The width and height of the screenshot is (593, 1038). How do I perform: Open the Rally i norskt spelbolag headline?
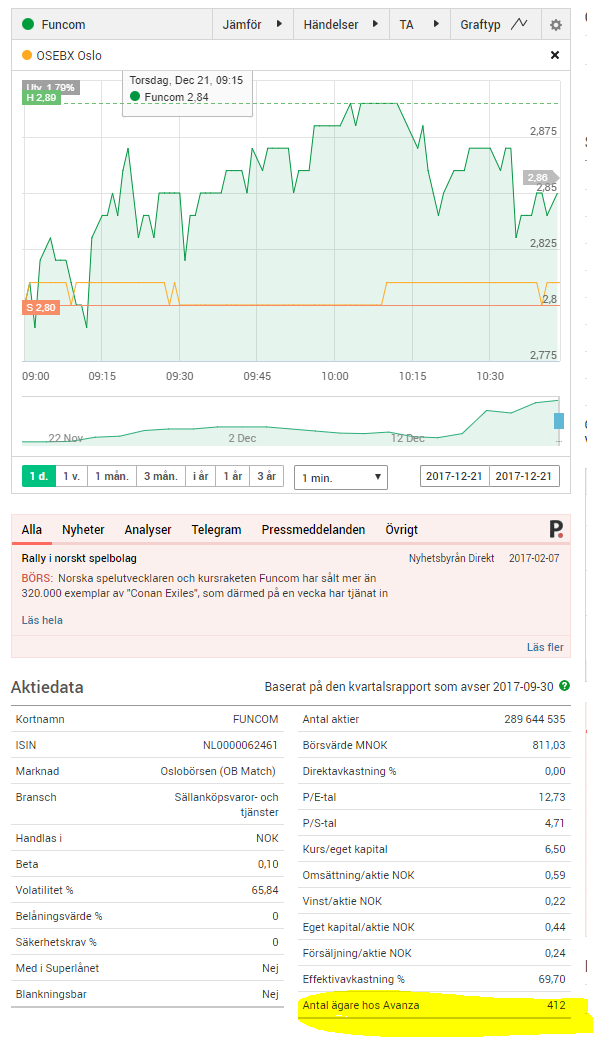(x=79, y=558)
